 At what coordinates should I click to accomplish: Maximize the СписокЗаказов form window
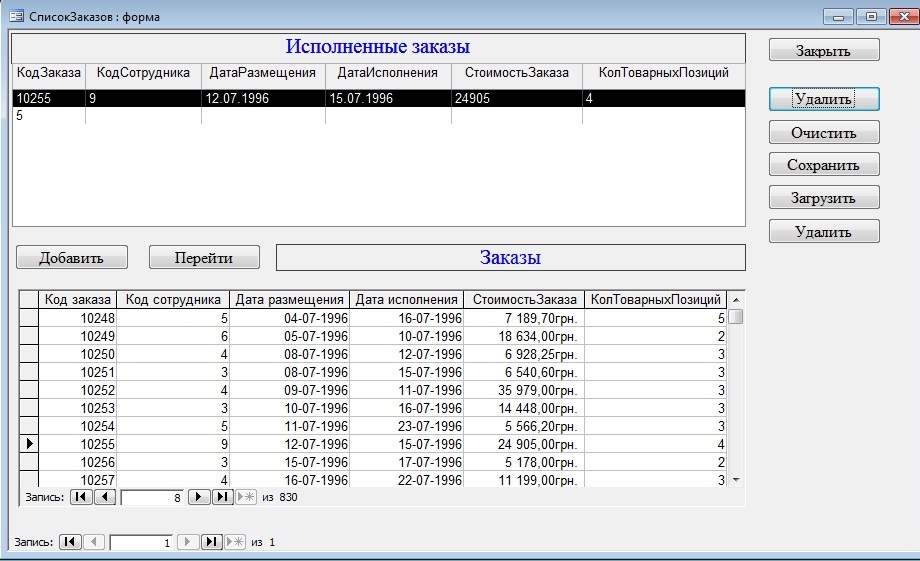tap(871, 16)
